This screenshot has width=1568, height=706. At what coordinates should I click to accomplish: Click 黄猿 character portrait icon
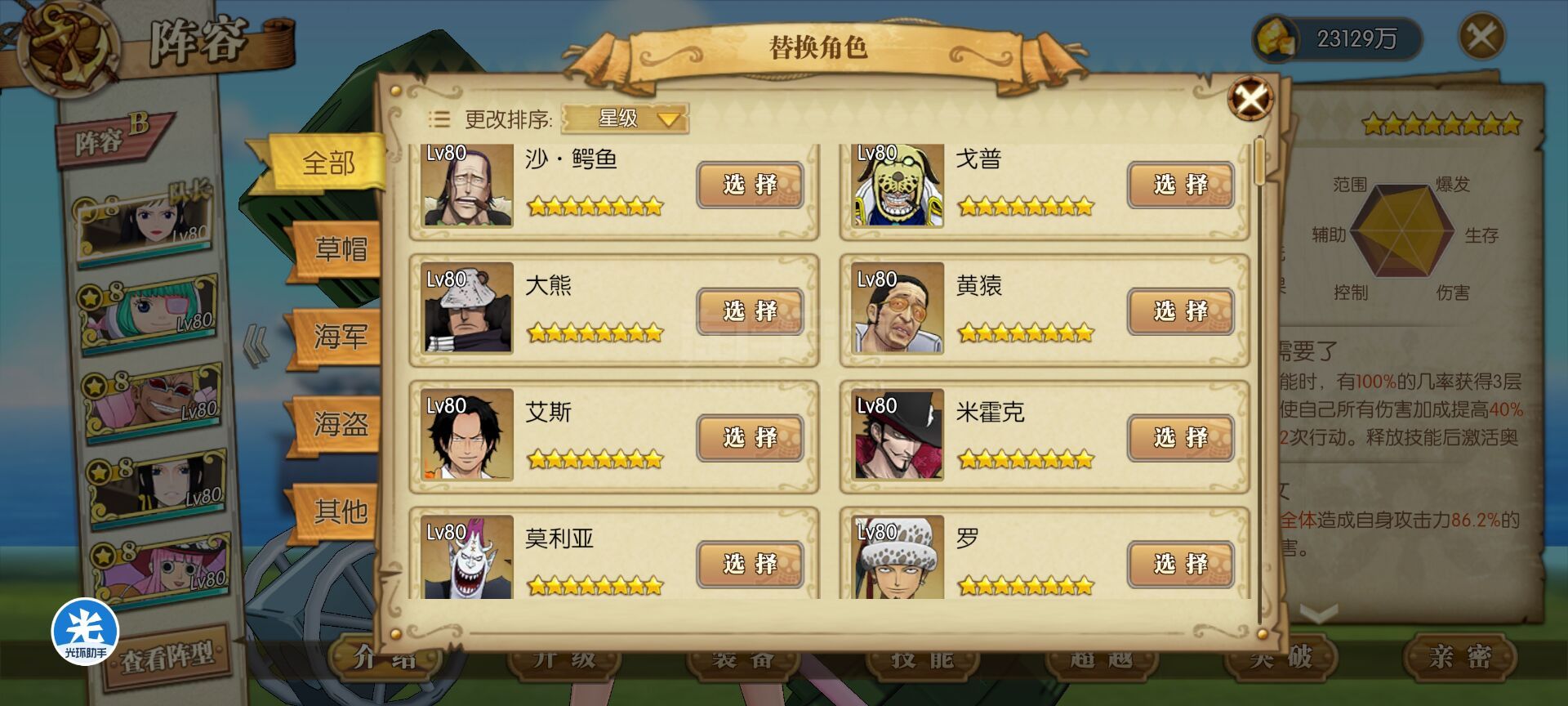coord(898,308)
